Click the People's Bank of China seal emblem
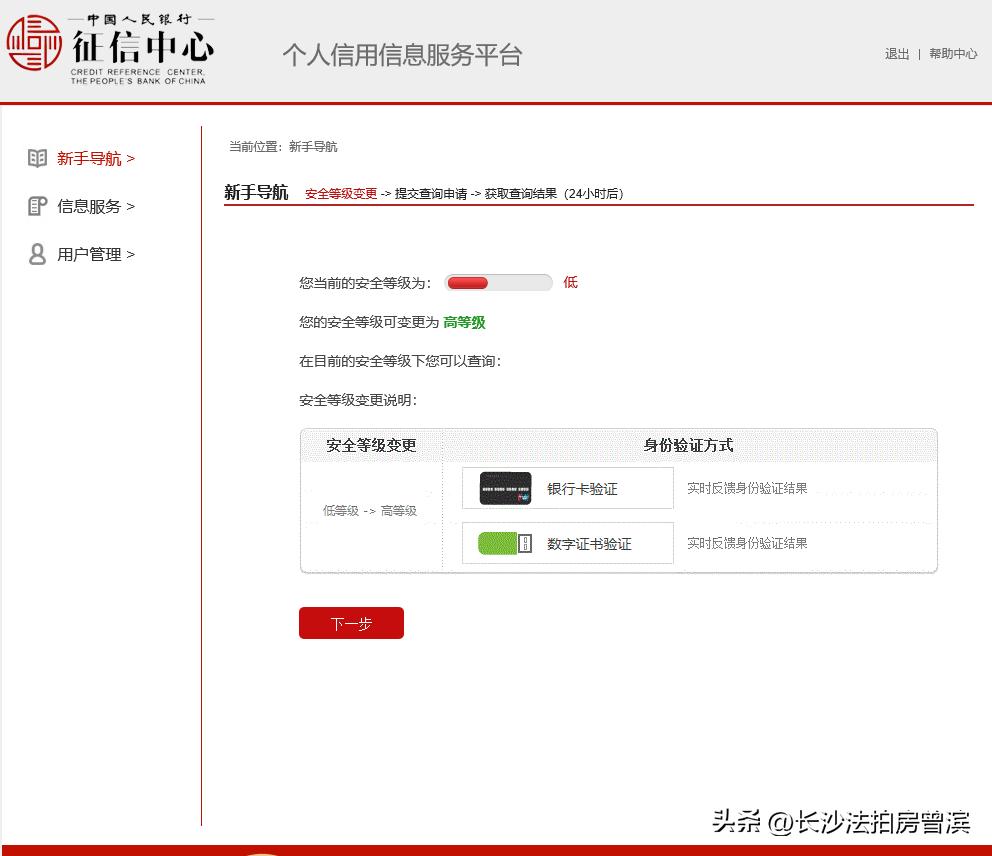992x856 pixels. [x=34, y=44]
